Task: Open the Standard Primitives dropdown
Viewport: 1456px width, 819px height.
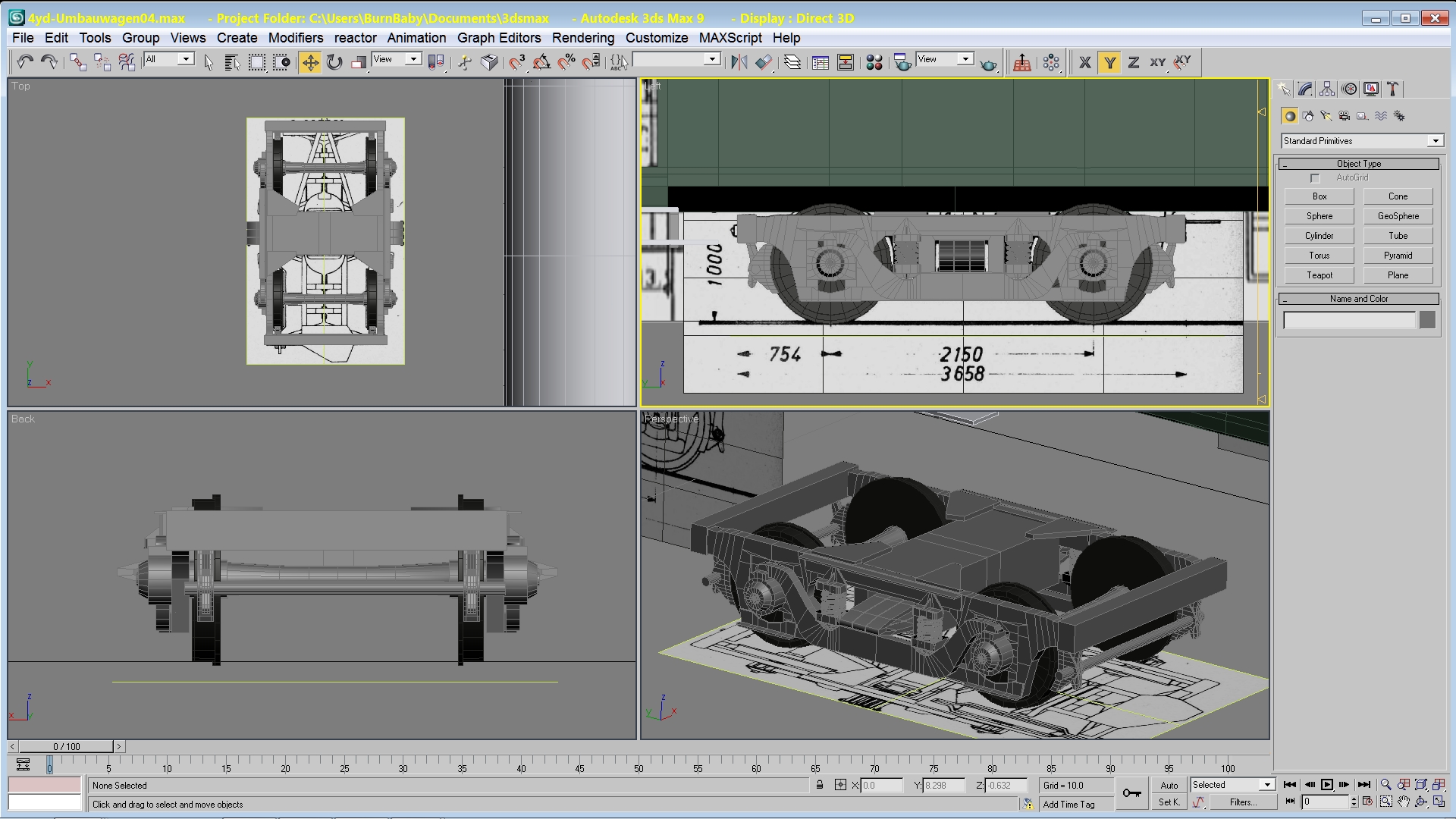Action: click(1435, 141)
